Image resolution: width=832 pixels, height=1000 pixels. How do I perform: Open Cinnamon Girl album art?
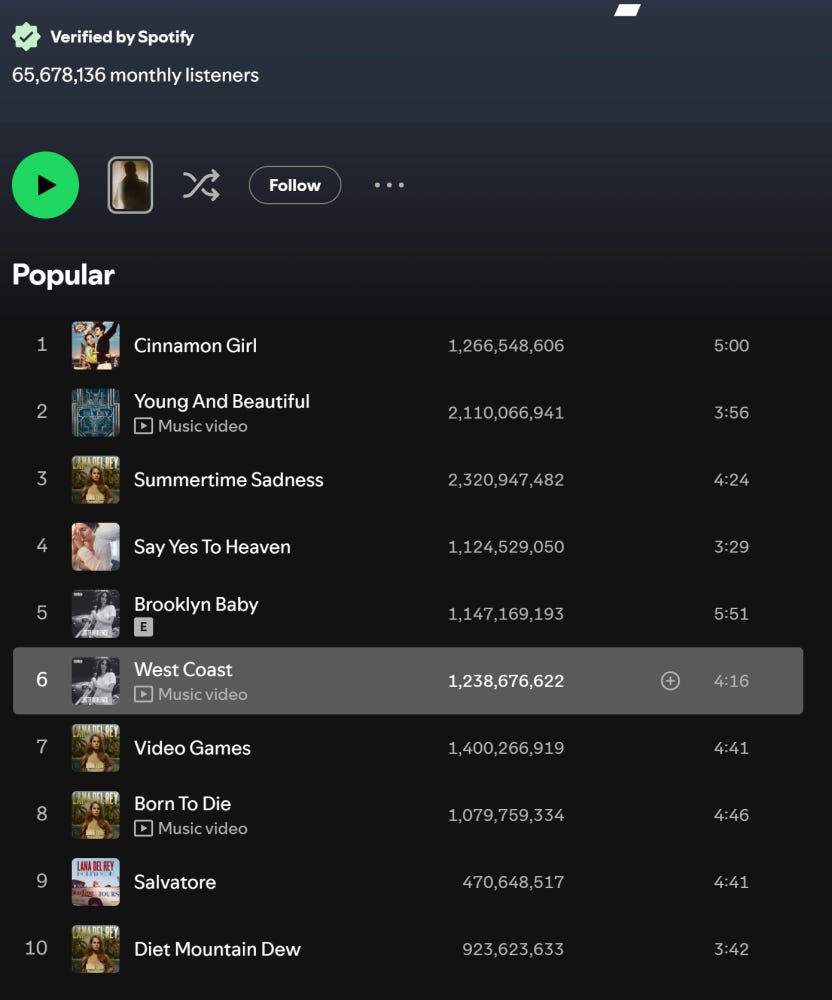click(96, 346)
